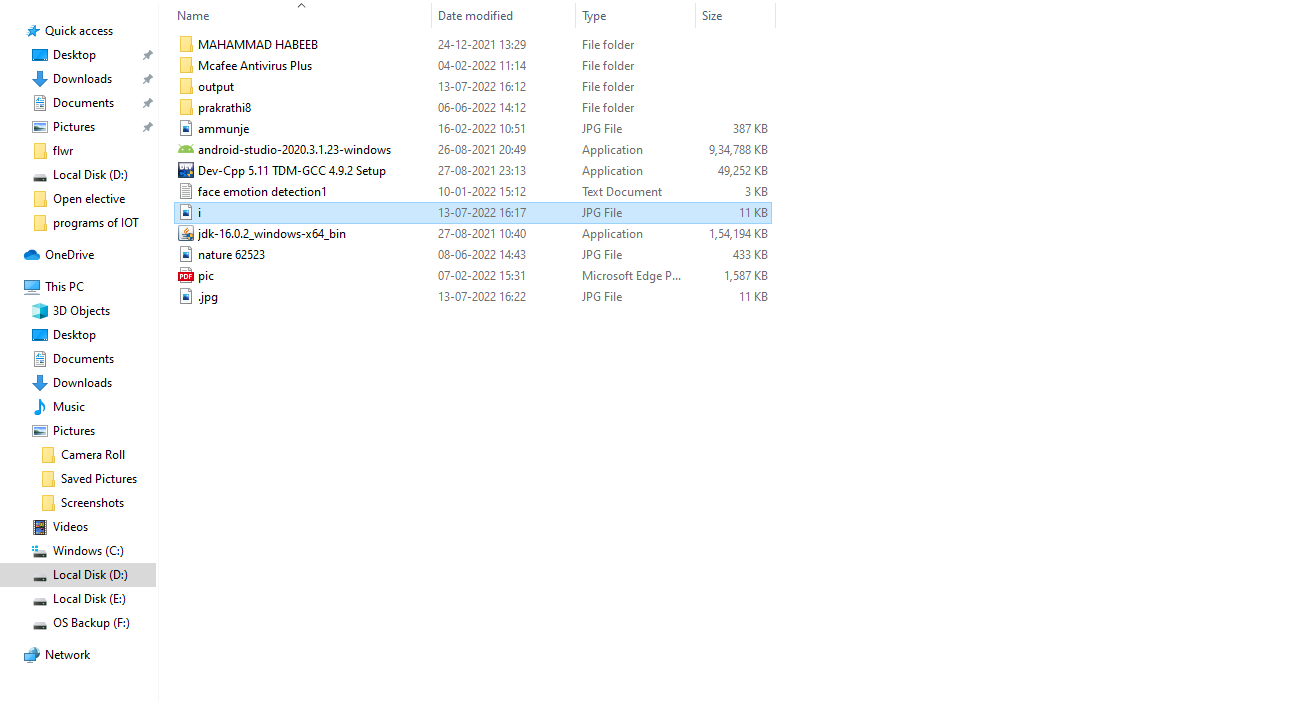Click the Videos filmstrip icon
1304x702 pixels.
pos(40,526)
